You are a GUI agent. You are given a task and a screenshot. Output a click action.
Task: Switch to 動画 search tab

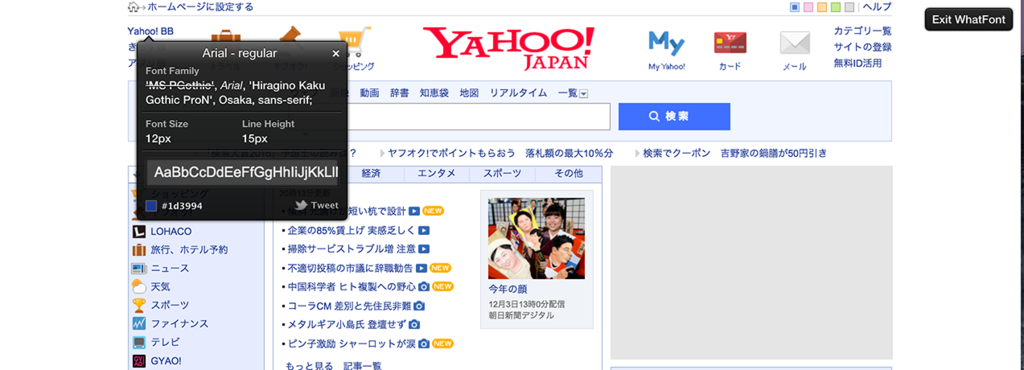coord(369,93)
